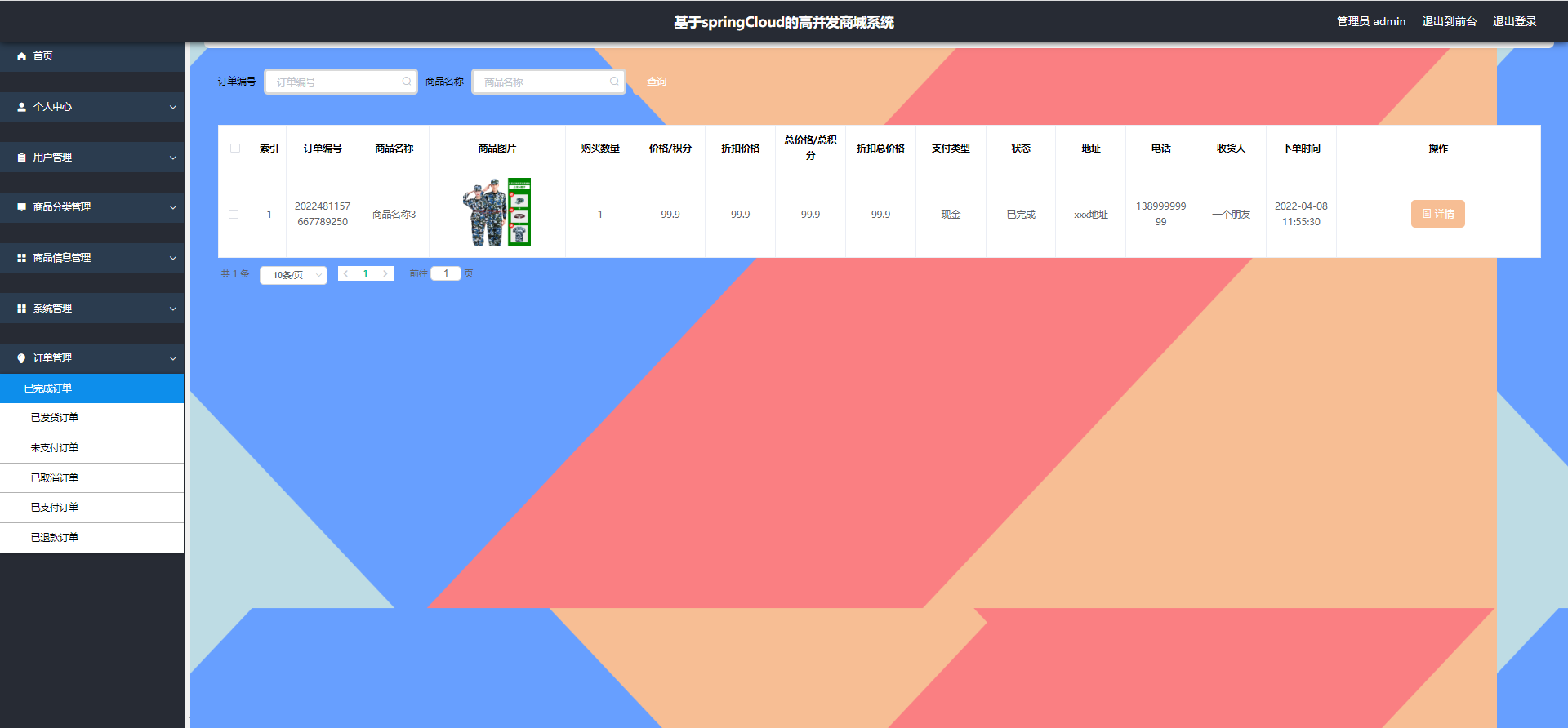
Task: Check the checkbox for order row 1
Action: coord(234,215)
